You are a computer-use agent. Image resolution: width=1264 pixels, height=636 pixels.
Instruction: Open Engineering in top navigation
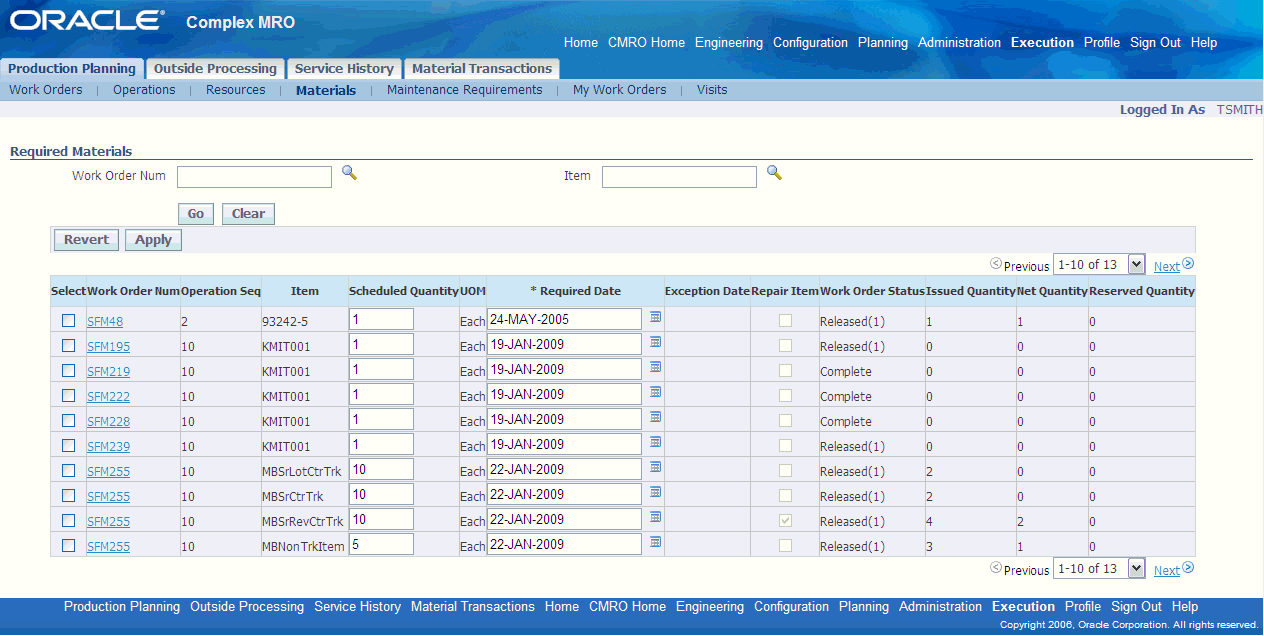coord(729,43)
